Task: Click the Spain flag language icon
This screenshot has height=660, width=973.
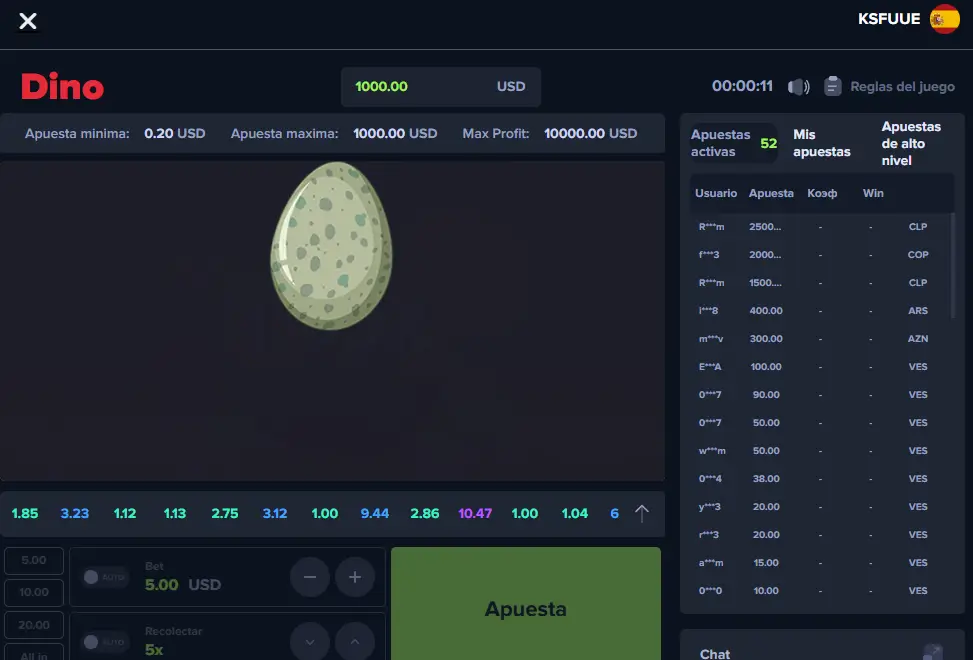Action: click(x=944, y=19)
